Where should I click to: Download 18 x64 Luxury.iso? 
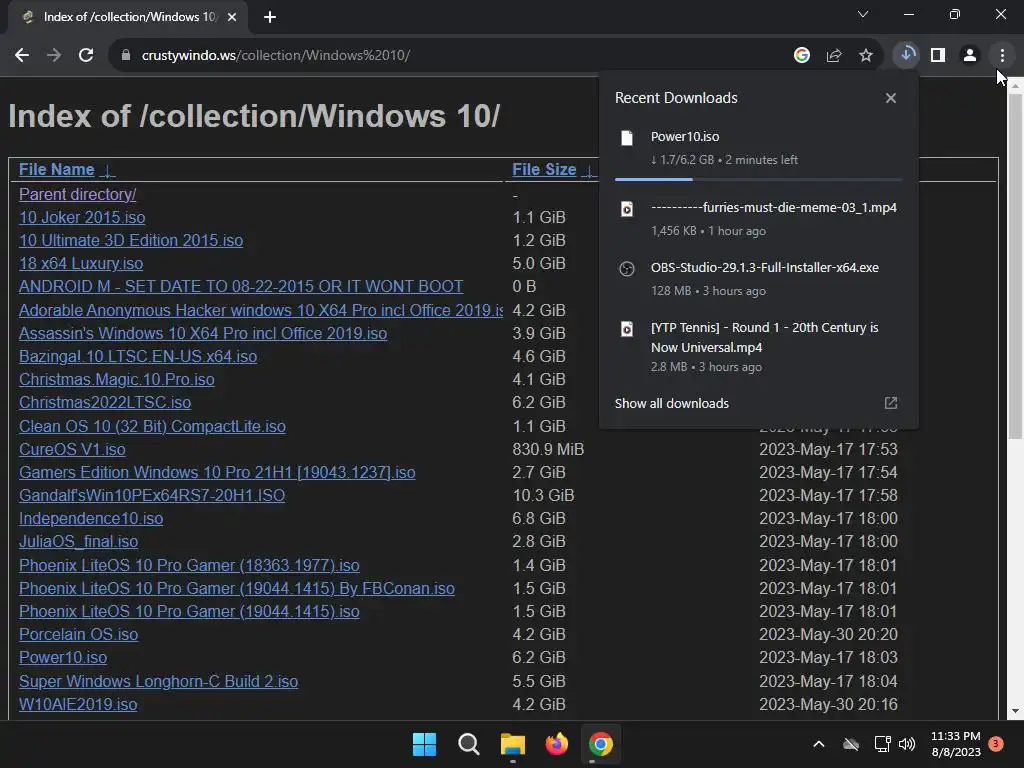80,264
